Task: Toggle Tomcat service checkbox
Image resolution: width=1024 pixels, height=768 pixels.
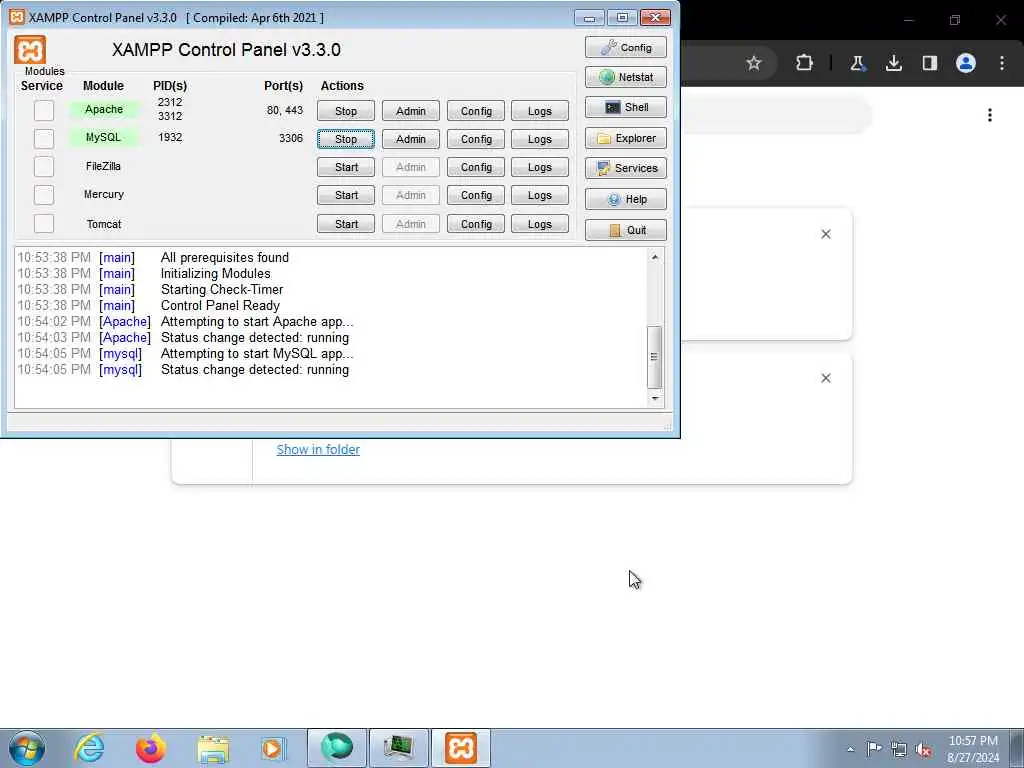Action: point(44,223)
